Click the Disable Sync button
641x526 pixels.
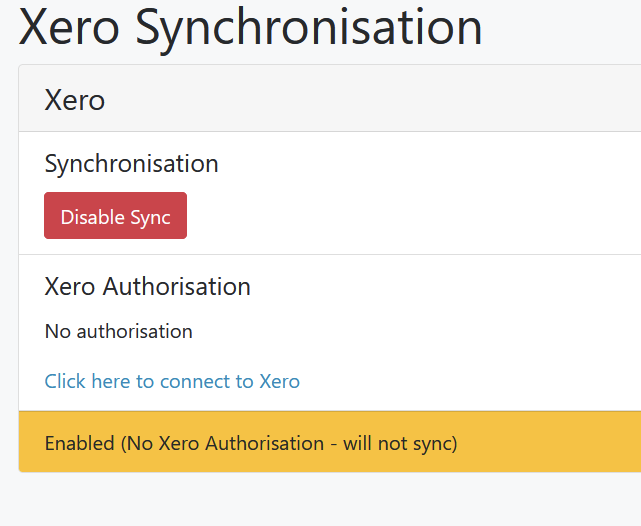[115, 215]
